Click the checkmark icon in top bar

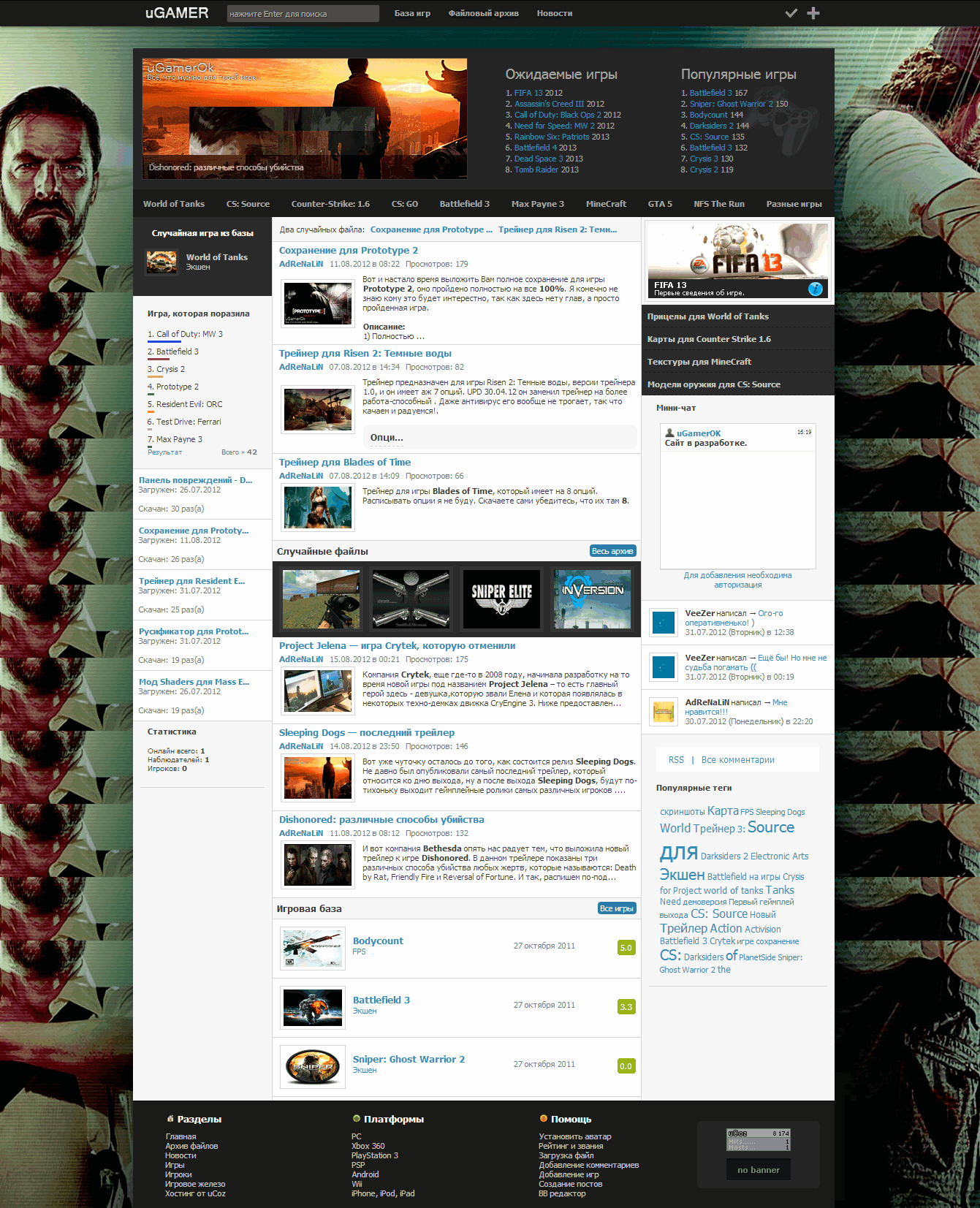click(x=791, y=13)
